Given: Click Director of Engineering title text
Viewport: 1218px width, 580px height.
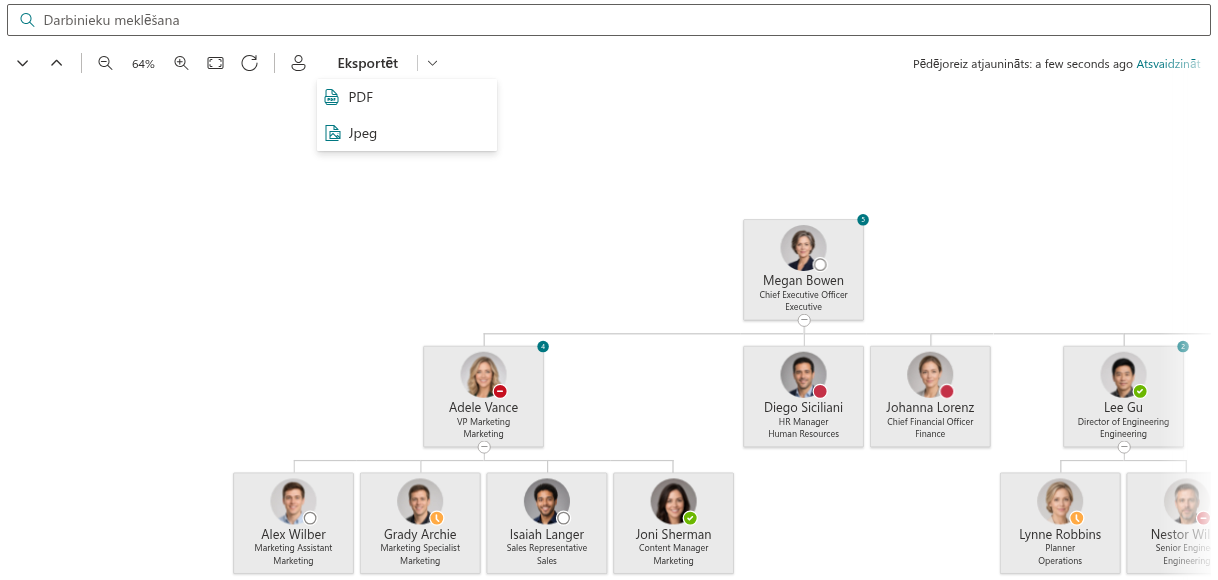Looking at the screenshot, I should (1124, 422).
